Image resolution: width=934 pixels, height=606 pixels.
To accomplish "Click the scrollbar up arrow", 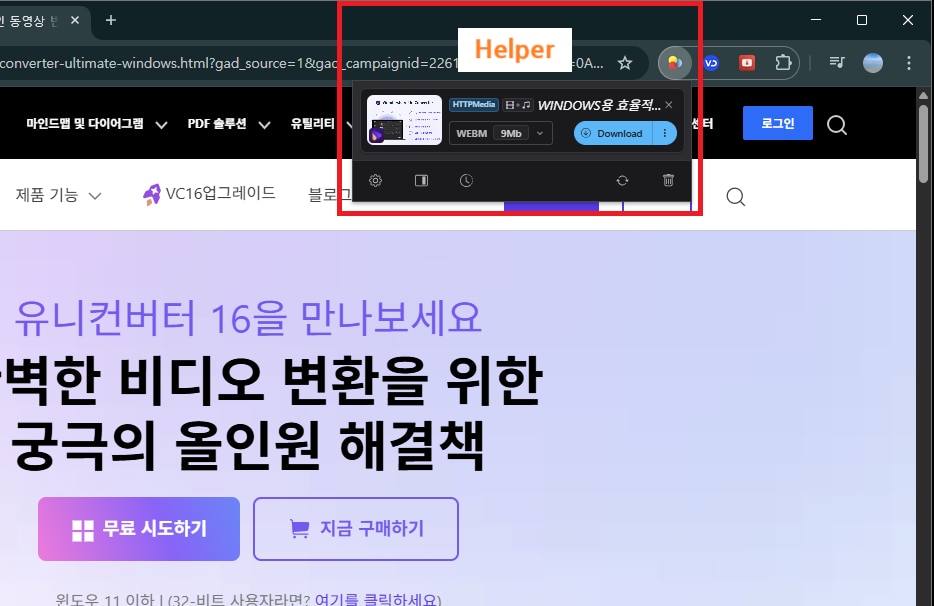I will point(924,95).
